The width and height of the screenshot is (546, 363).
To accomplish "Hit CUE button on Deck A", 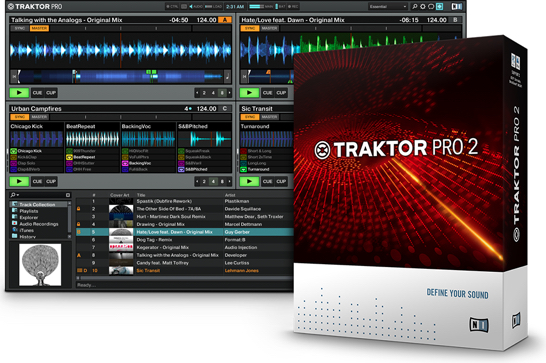I will [37, 93].
